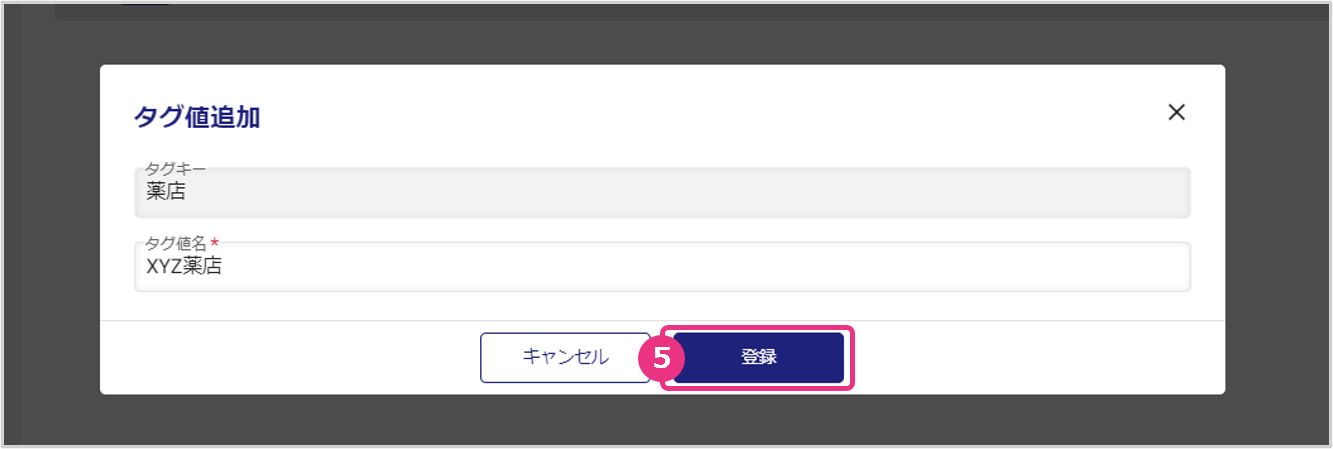Screen dimensions: 1333x449
Task: Place cursor in the XYZ薬店 text
Action: tap(183, 267)
